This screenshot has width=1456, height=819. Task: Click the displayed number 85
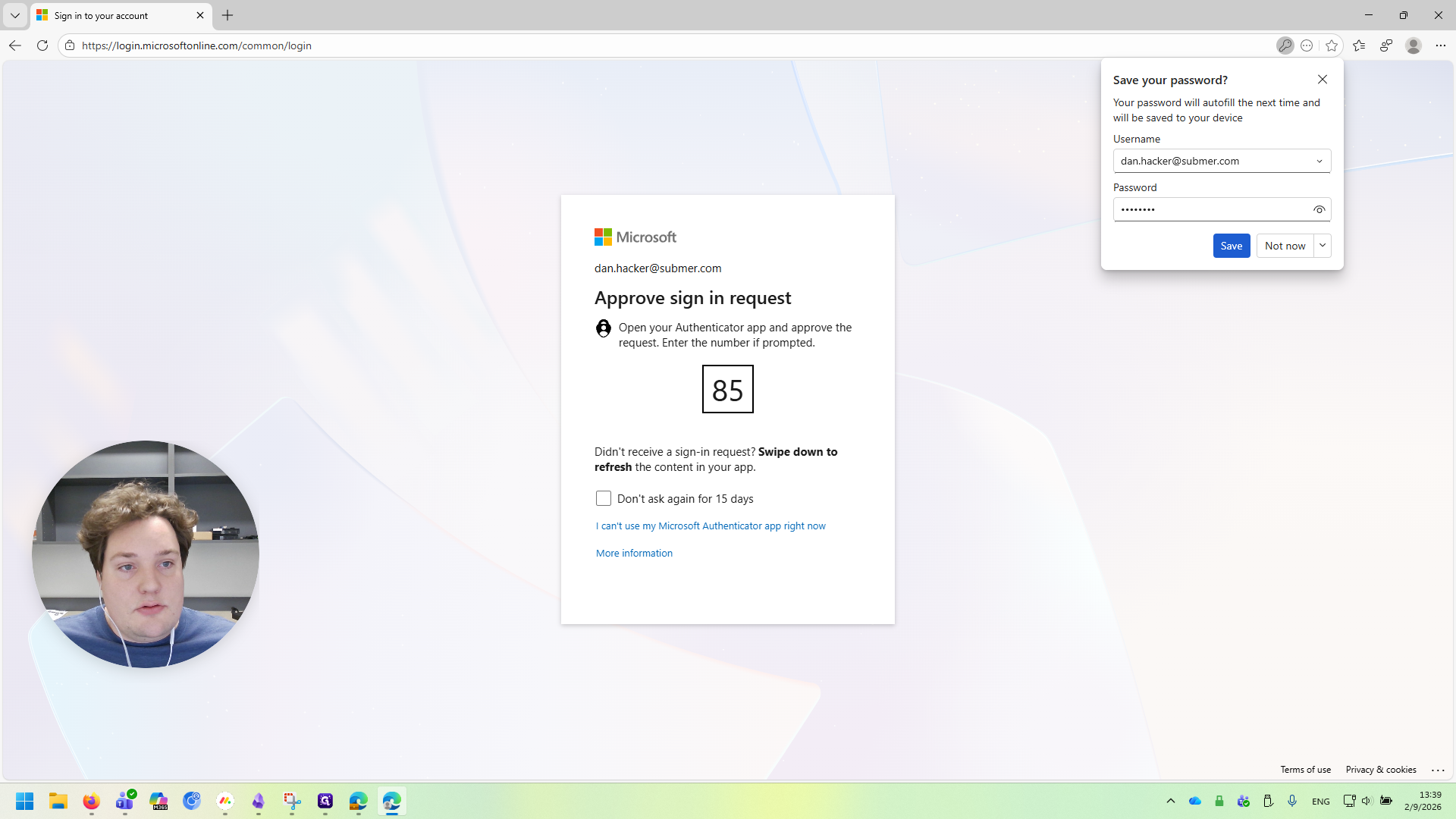(x=727, y=389)
